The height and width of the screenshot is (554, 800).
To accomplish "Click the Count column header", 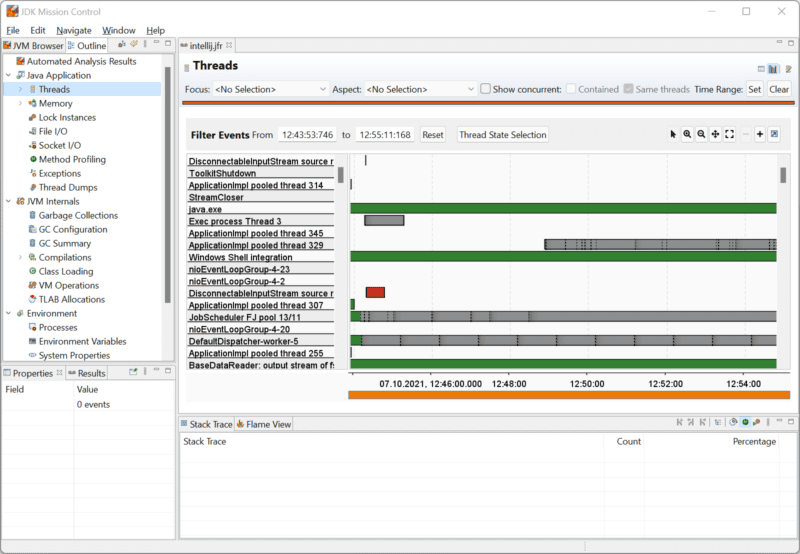I will (x=629, y=441).
